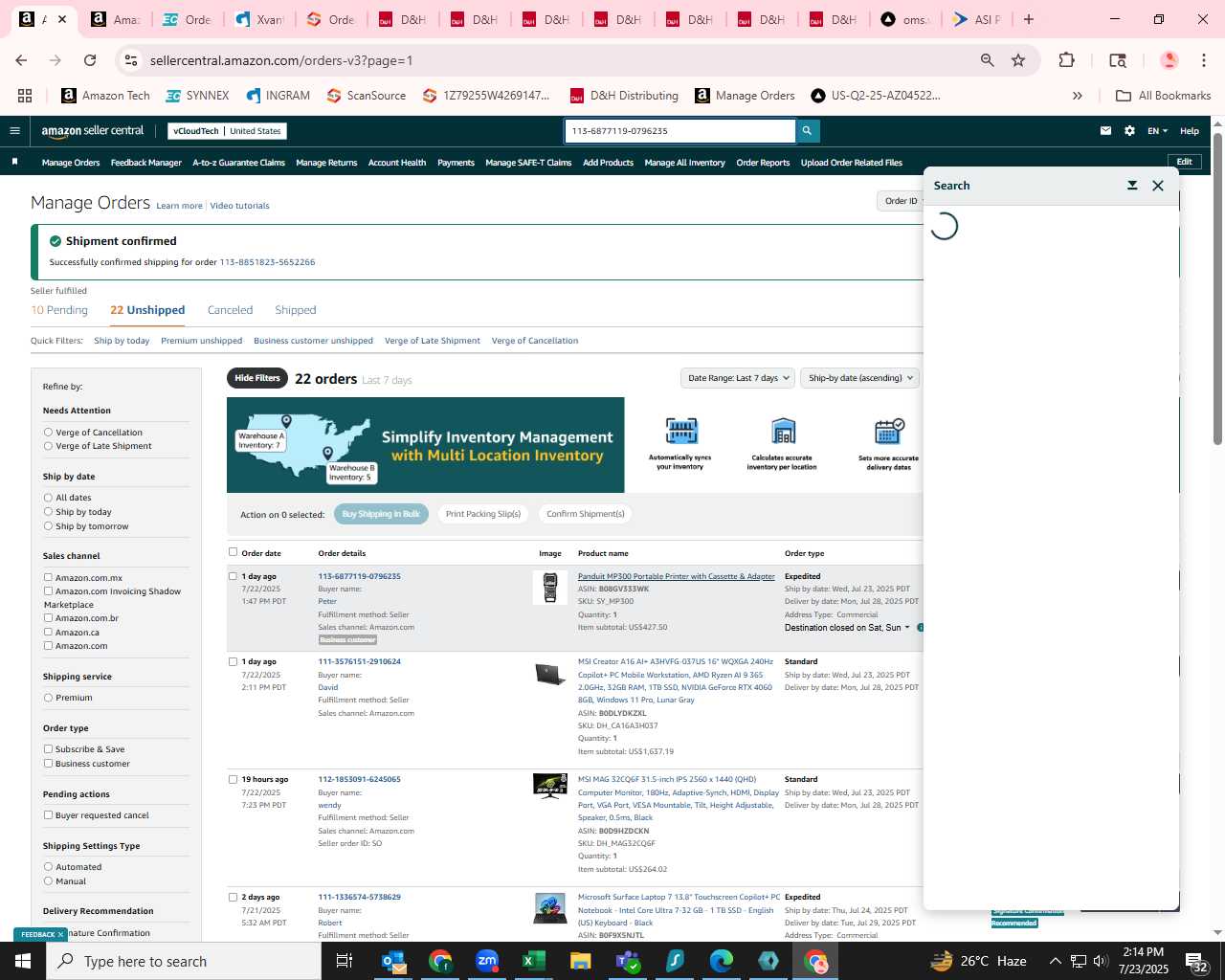This screenshot has width=1225, height=980.
Task: Click Confirm Shipment(s) button
Action: (x=586, y=514)
